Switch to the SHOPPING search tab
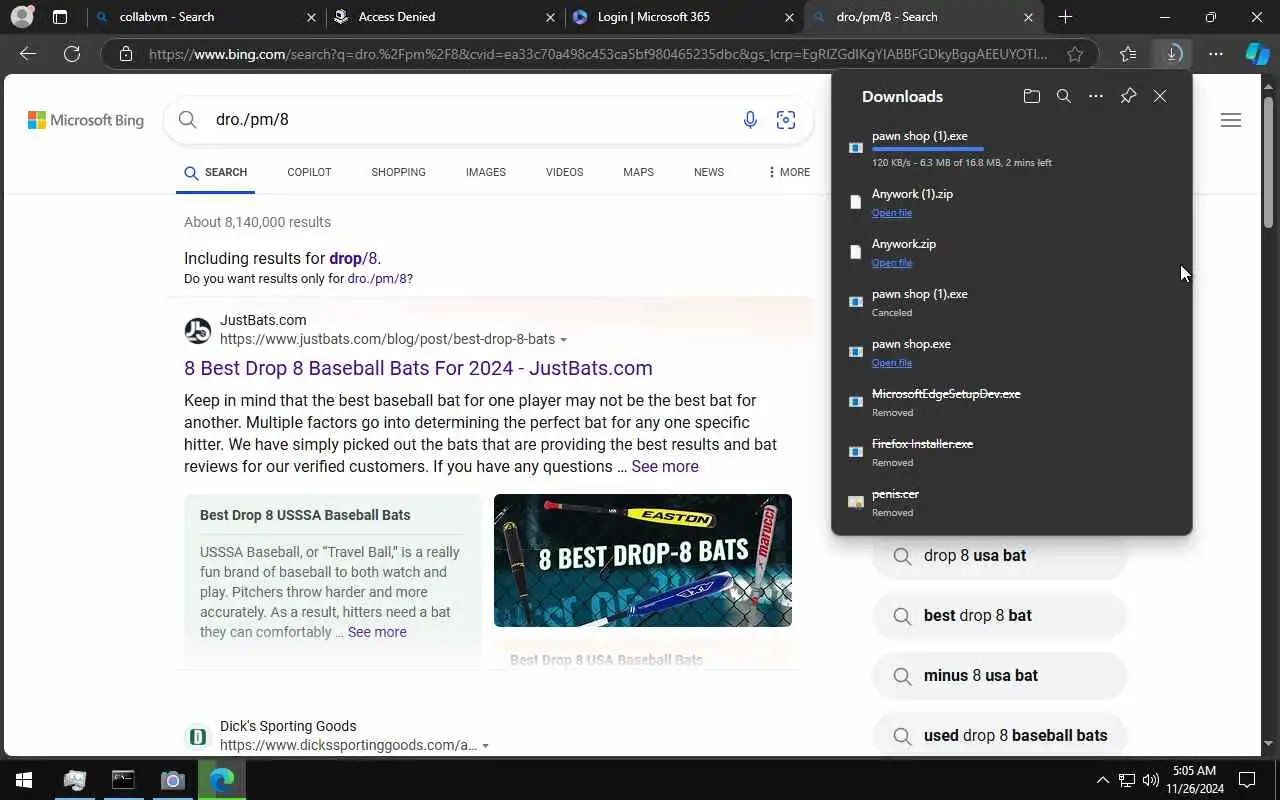 tap(398, 172)
